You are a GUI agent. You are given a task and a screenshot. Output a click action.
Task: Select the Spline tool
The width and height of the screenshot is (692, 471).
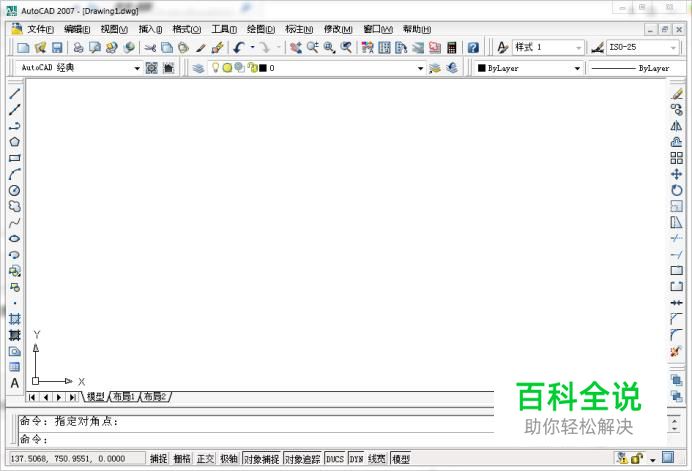15,223
